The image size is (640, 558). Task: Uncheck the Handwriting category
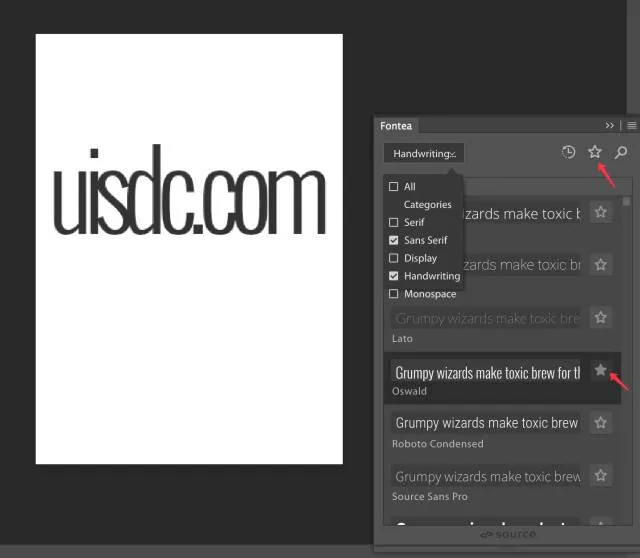[x=393, y=276]
